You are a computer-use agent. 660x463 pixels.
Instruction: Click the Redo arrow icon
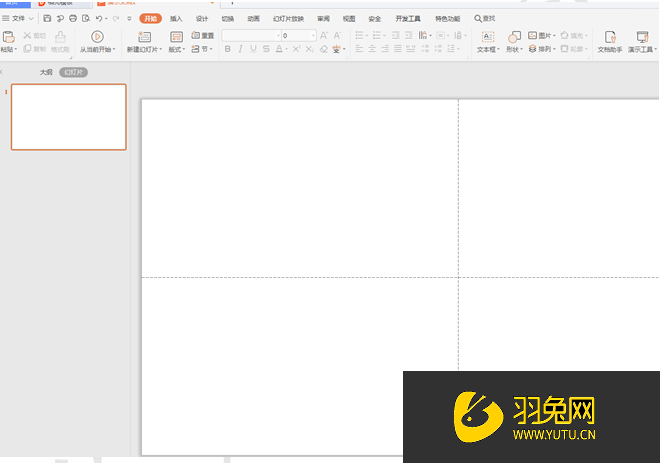pos(116,19)
